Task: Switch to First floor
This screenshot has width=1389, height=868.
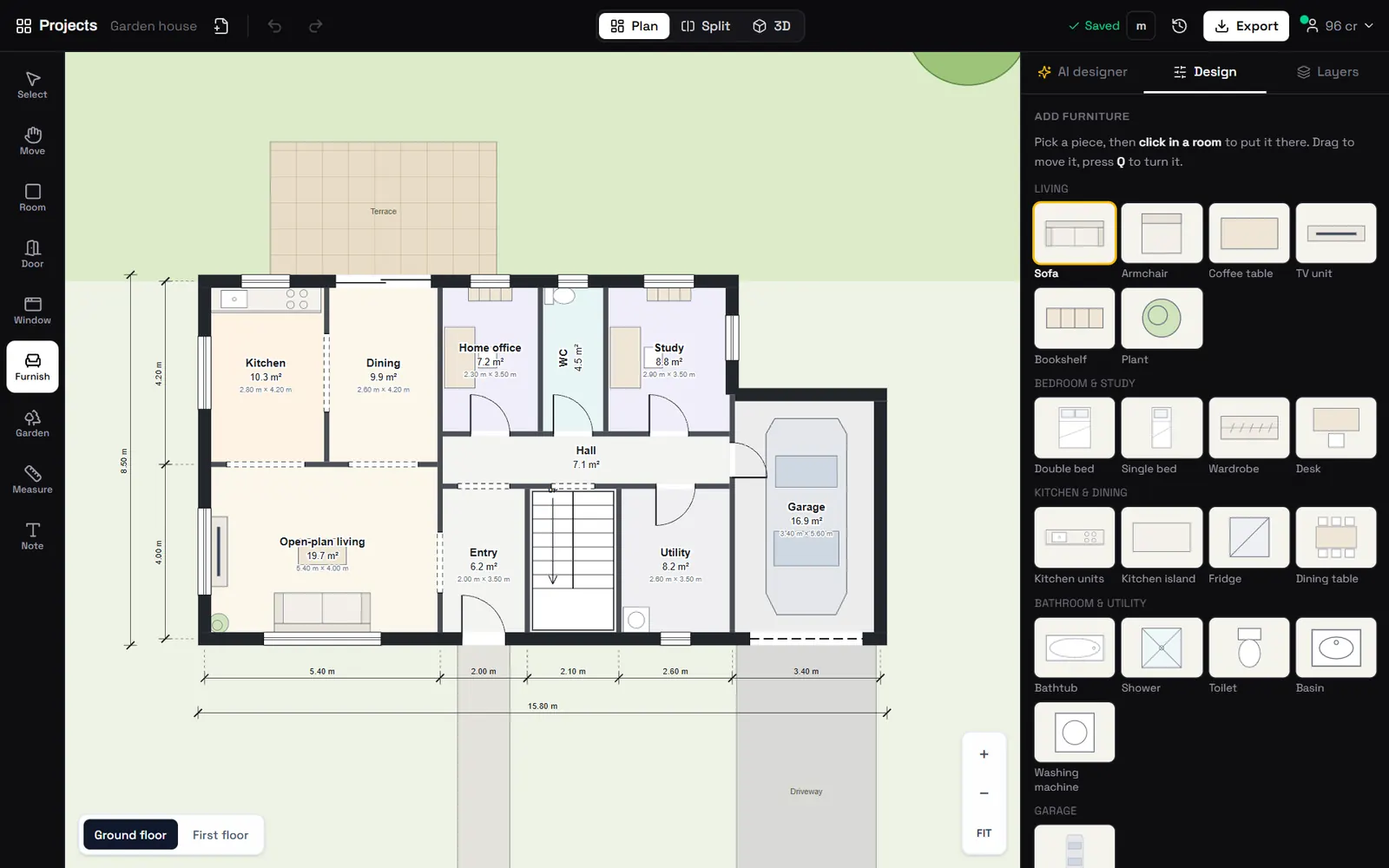Action: [x=221, y=835]
